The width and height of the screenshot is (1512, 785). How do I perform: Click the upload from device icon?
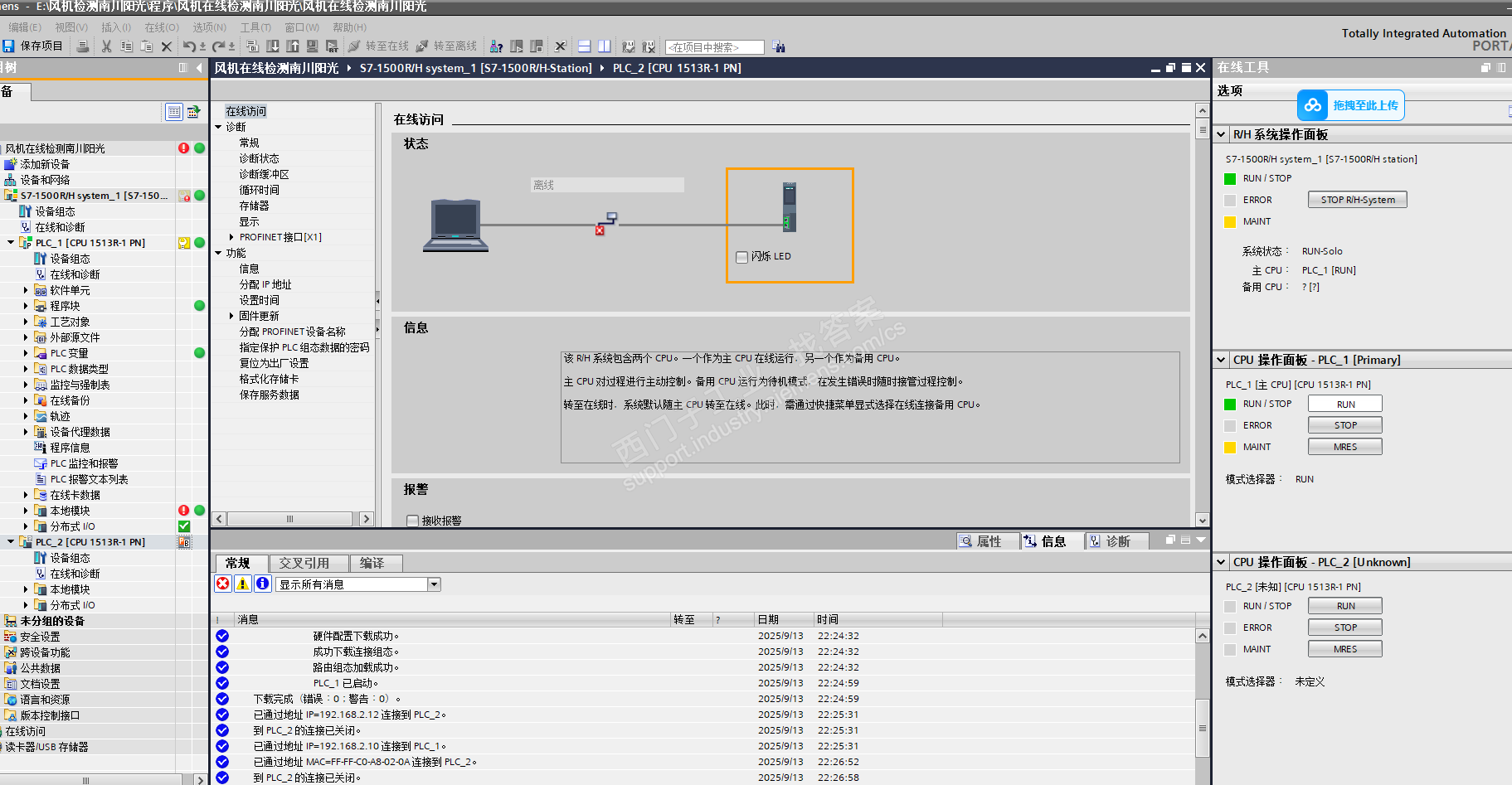(293, 46)
